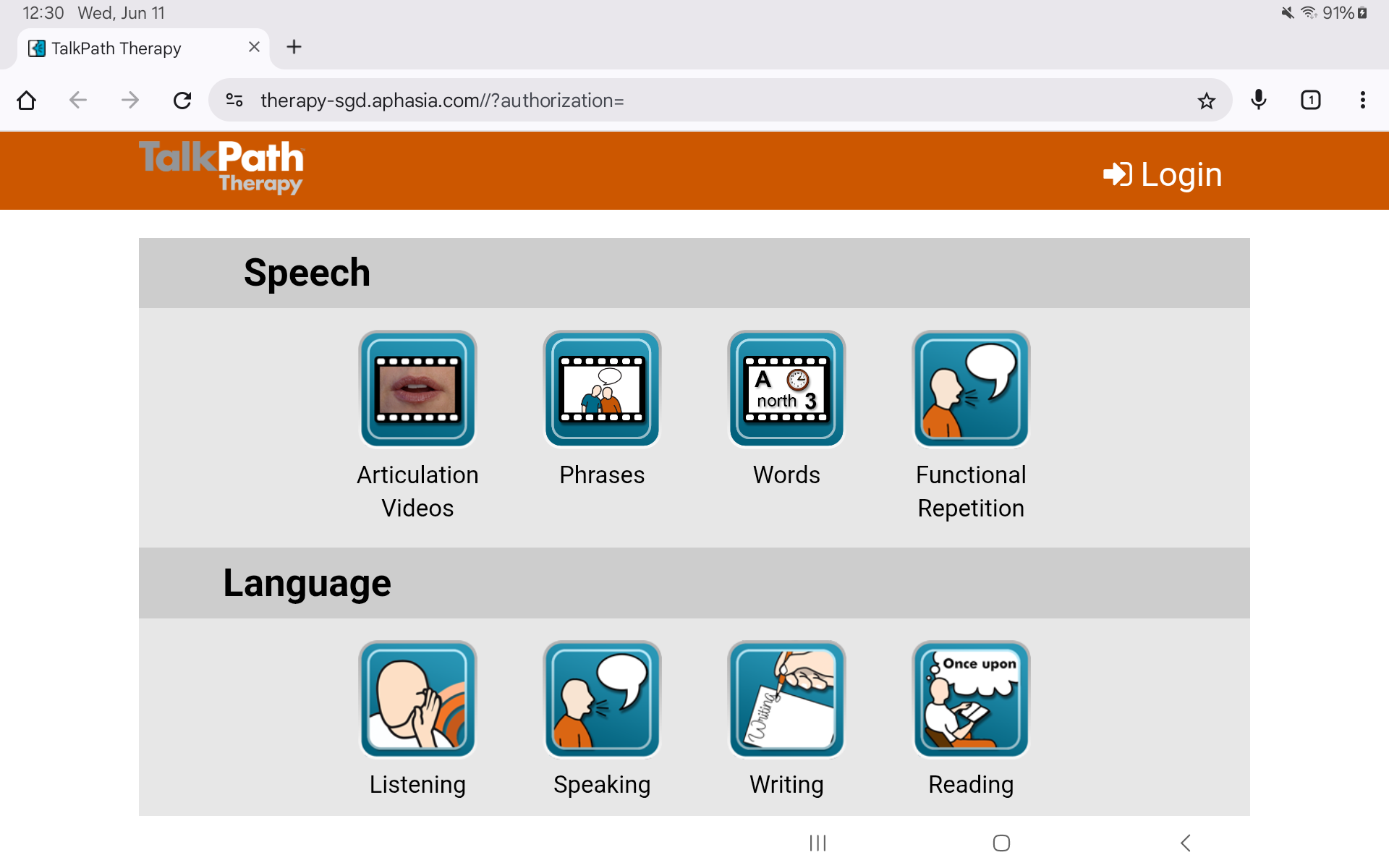Viewport: 1389px width, 868px height.
Task: Reload the current page
Action: pos(182,100)
